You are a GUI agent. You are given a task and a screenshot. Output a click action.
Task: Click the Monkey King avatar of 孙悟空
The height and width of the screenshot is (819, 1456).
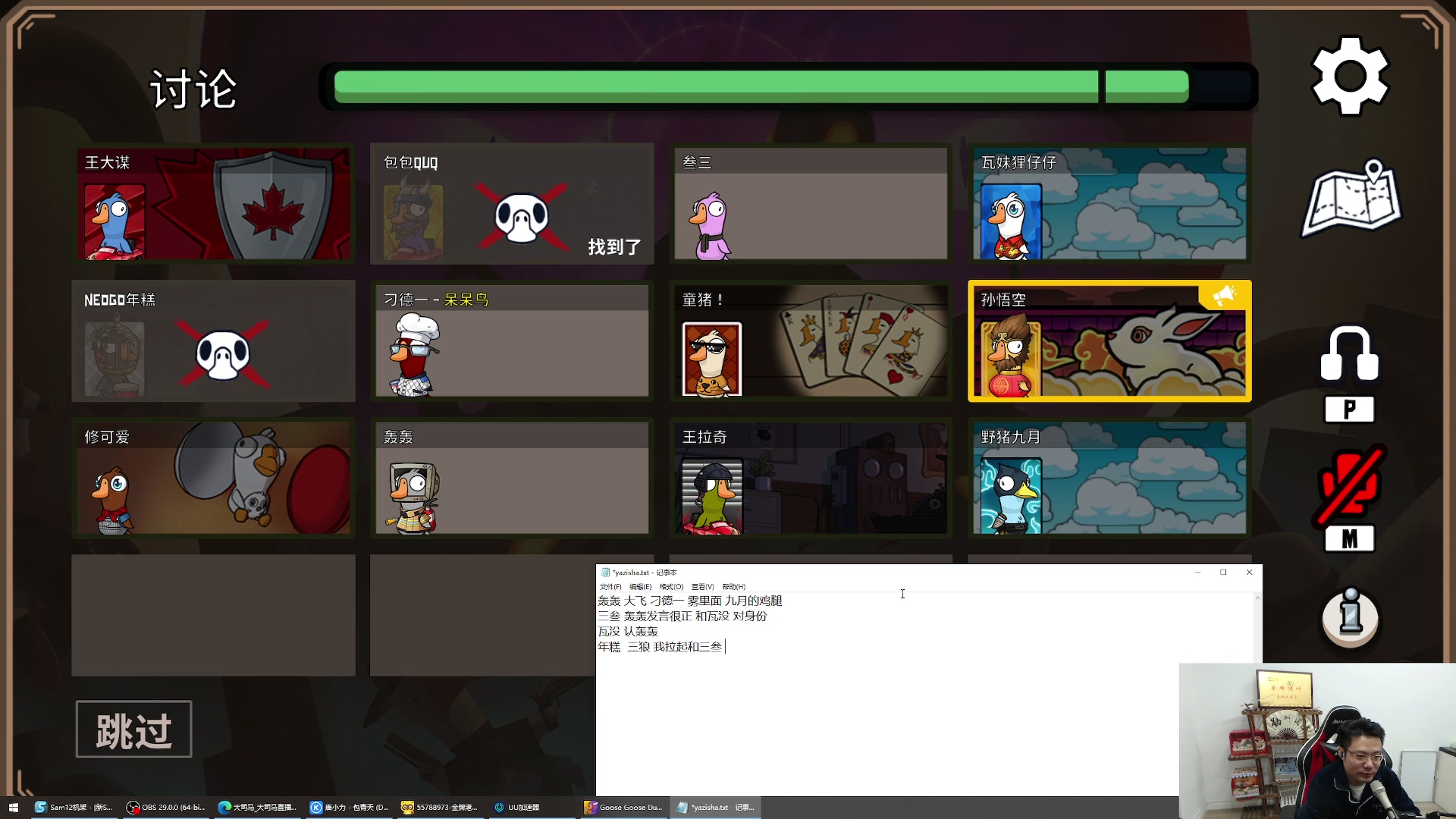coord(1010,355)
